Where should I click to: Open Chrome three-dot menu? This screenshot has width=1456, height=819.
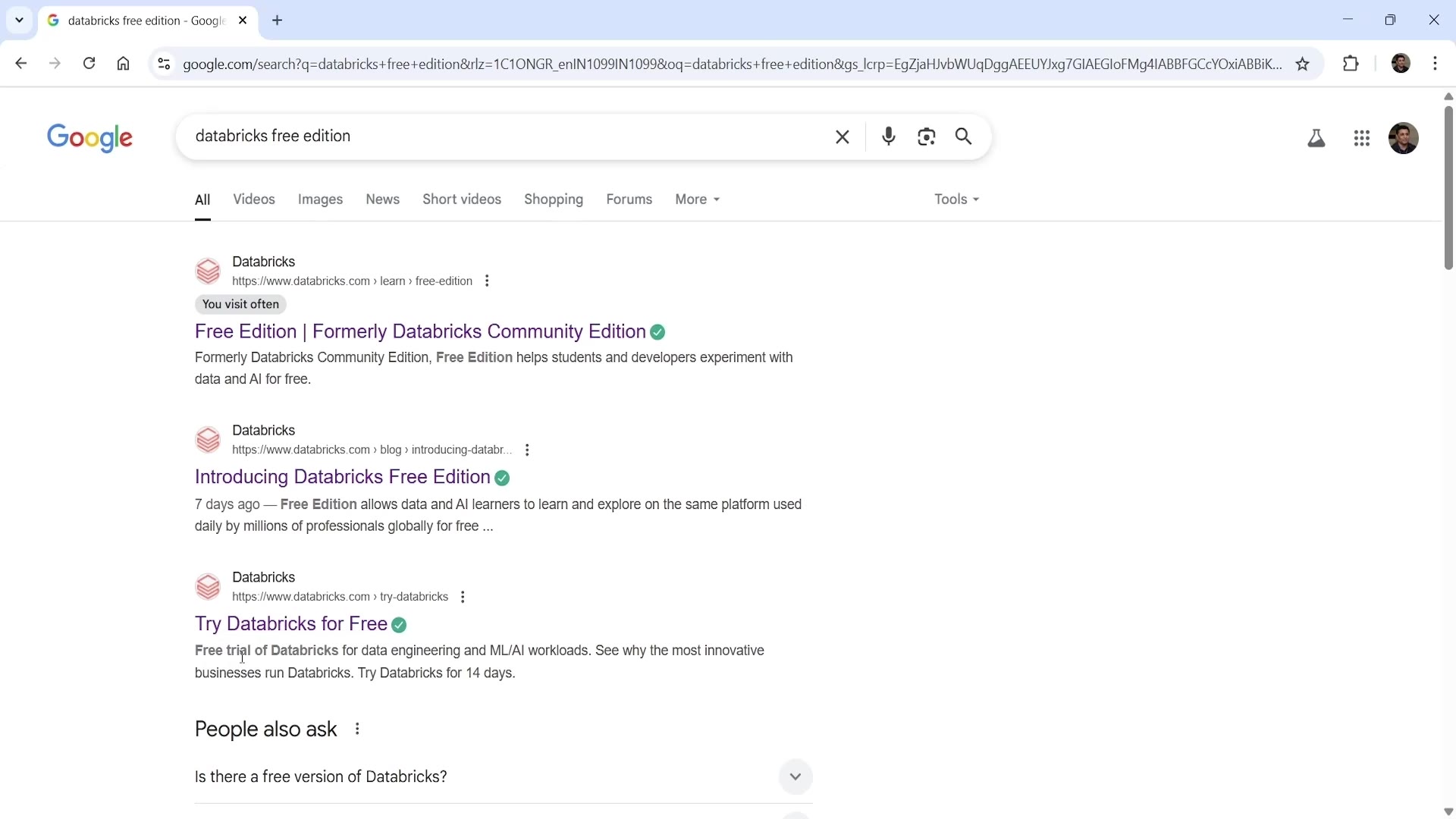[x=1436, y=64]
